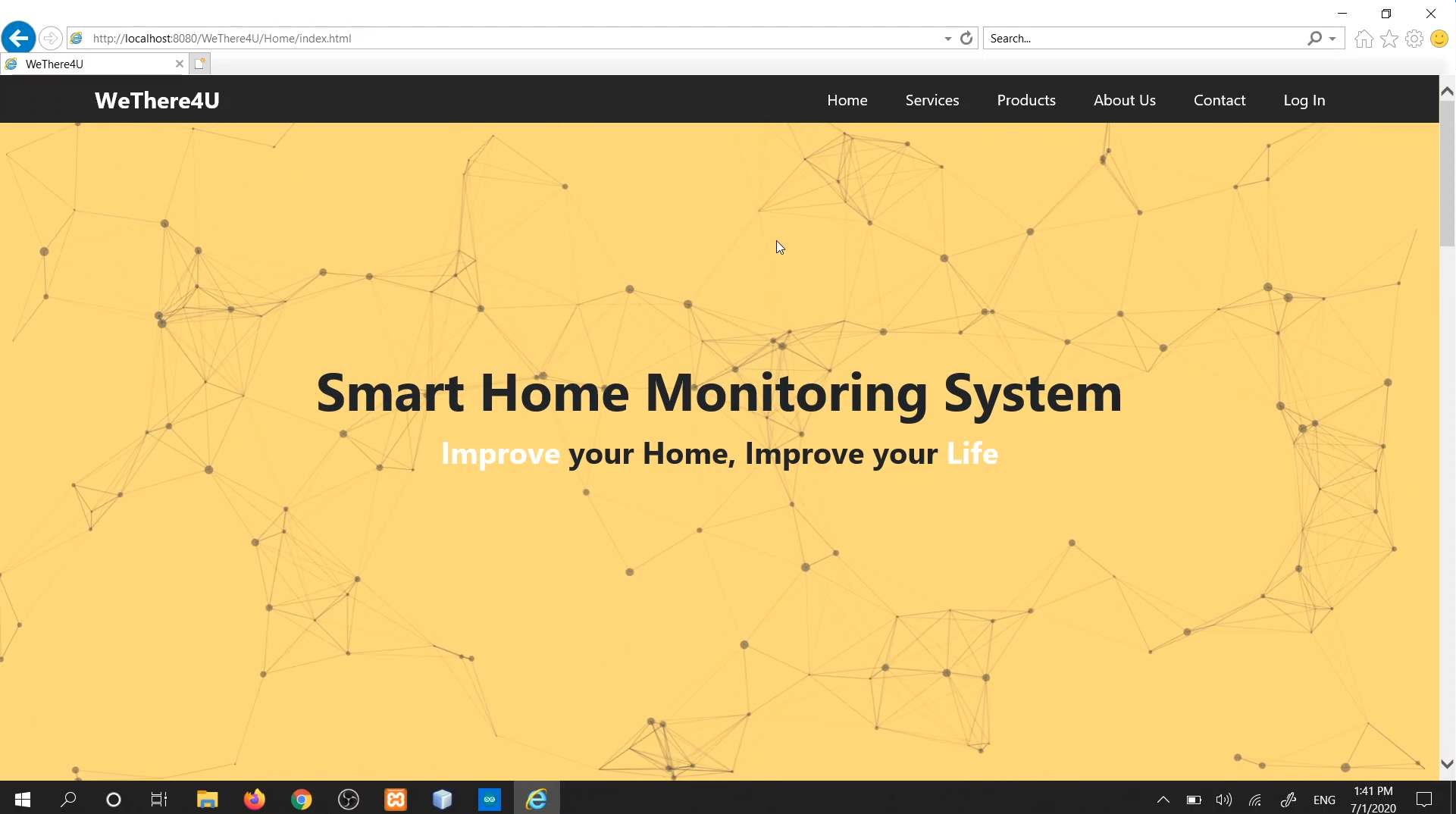1456x814 pixels.
Task: Select the Services menu item
Action: tap(932, 99)
